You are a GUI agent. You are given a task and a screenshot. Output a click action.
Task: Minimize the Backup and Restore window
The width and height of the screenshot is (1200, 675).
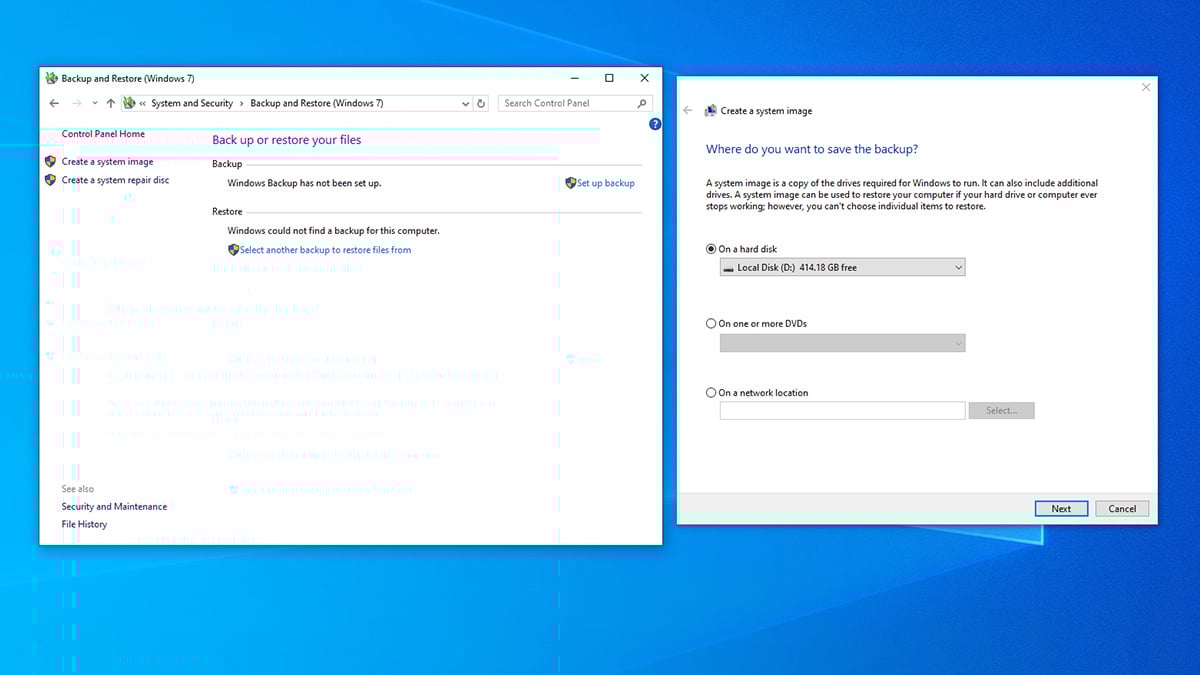point(574,77)
